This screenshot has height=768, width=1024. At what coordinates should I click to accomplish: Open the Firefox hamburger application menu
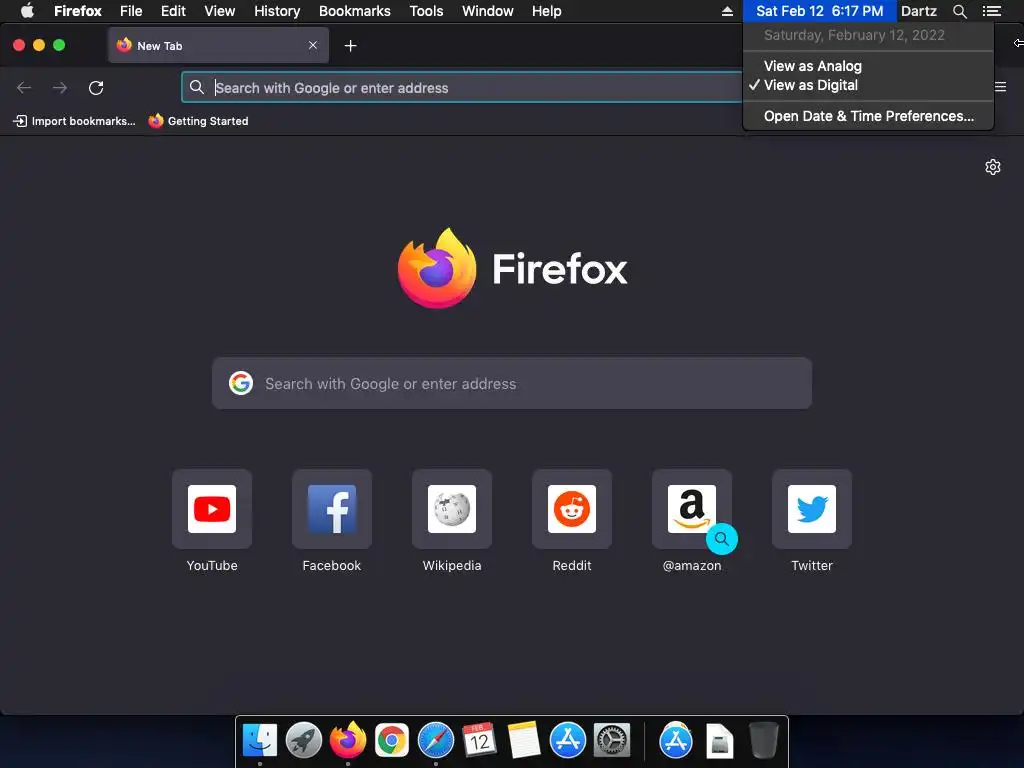point(1000,87)
